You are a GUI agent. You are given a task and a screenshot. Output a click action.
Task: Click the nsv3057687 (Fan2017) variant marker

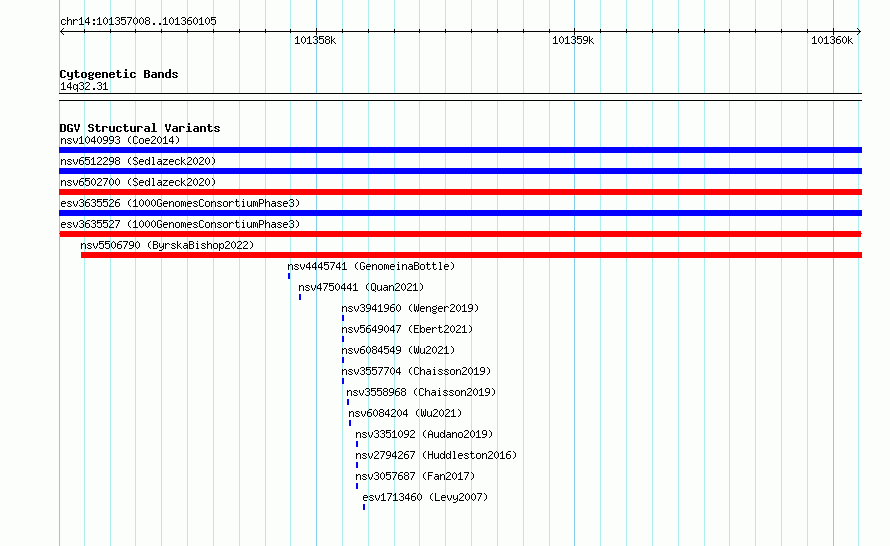(357, 486)
